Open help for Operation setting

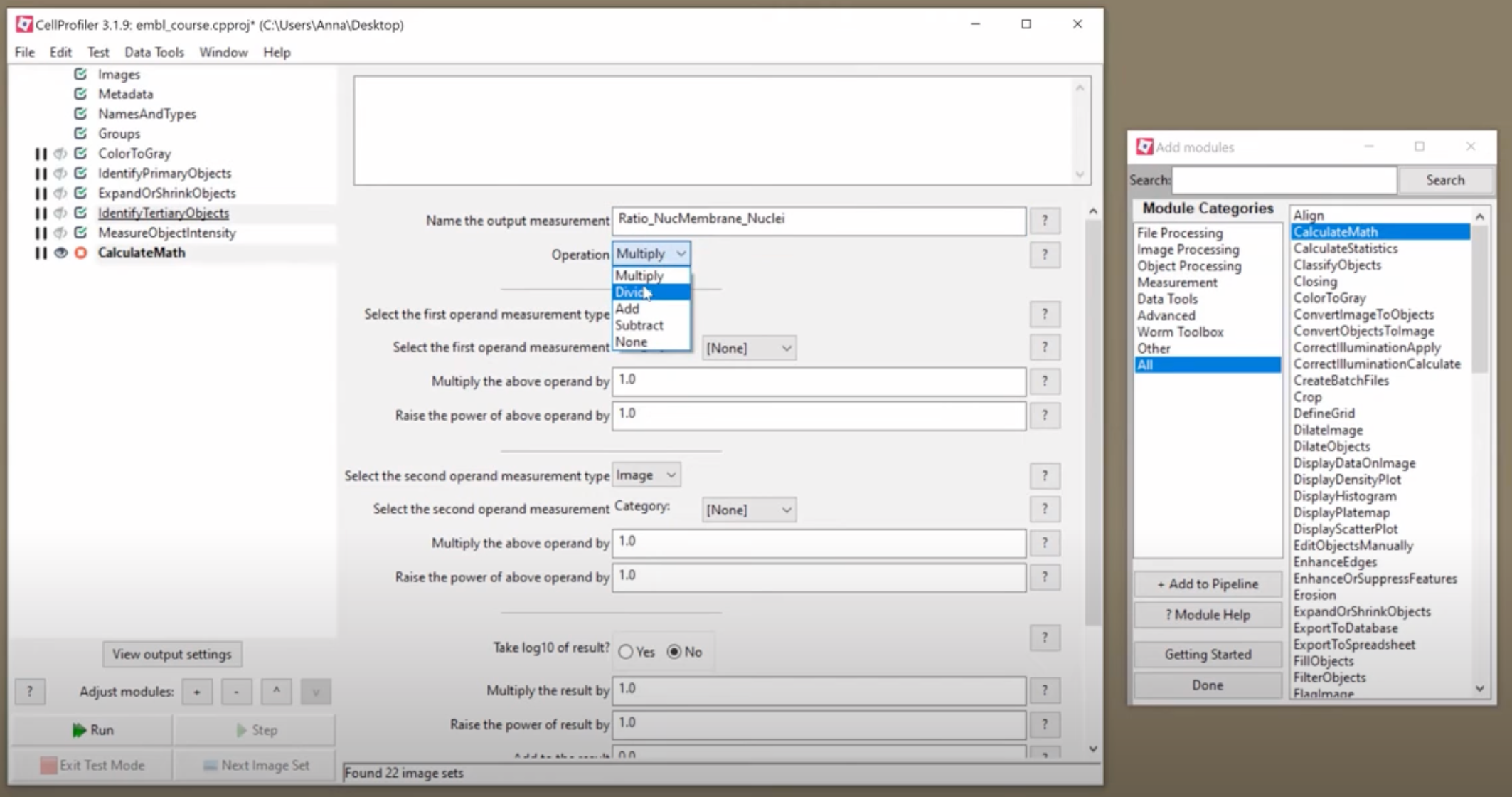point(1045,255)
